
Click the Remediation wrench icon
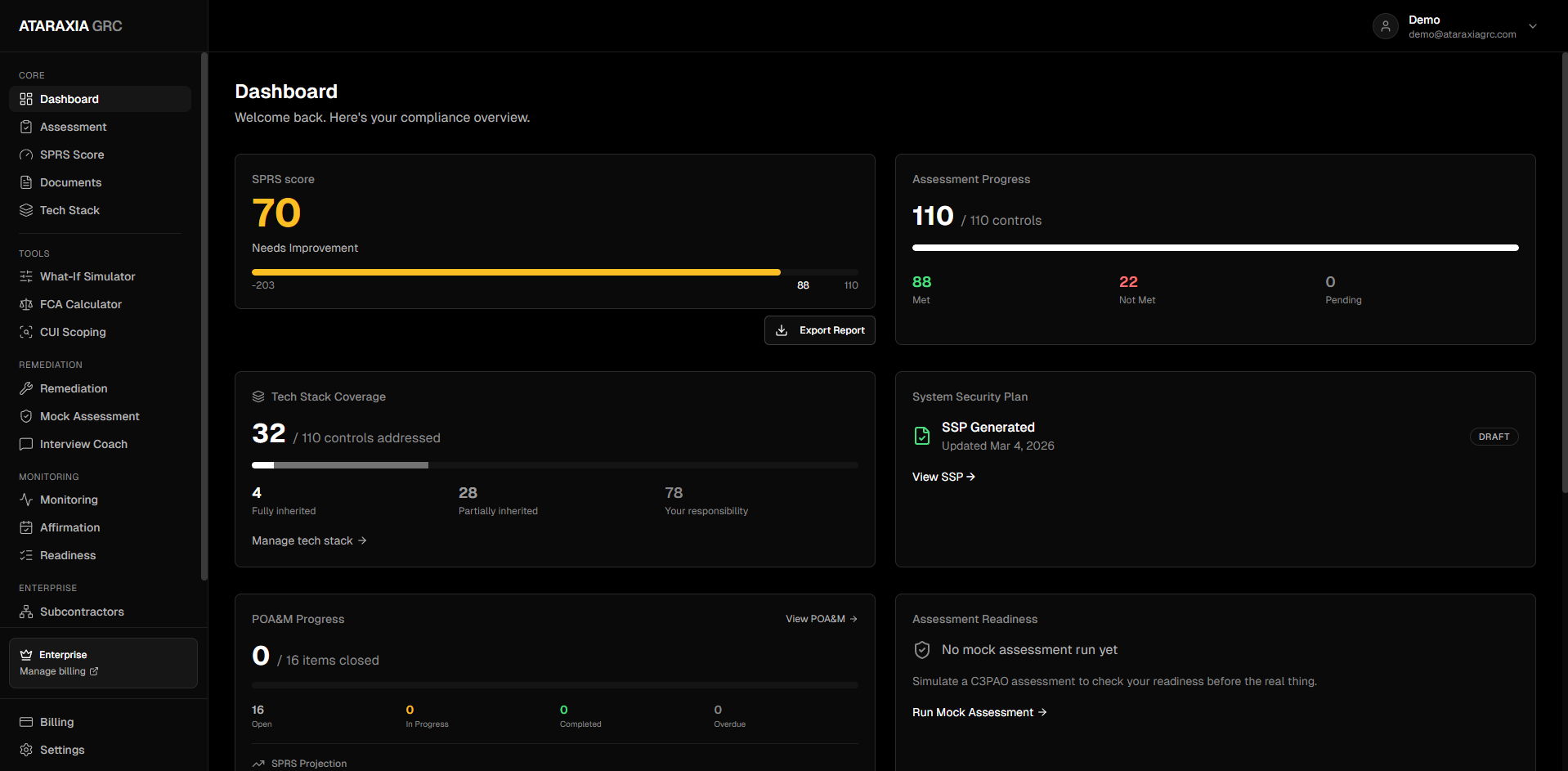[26, 388]
